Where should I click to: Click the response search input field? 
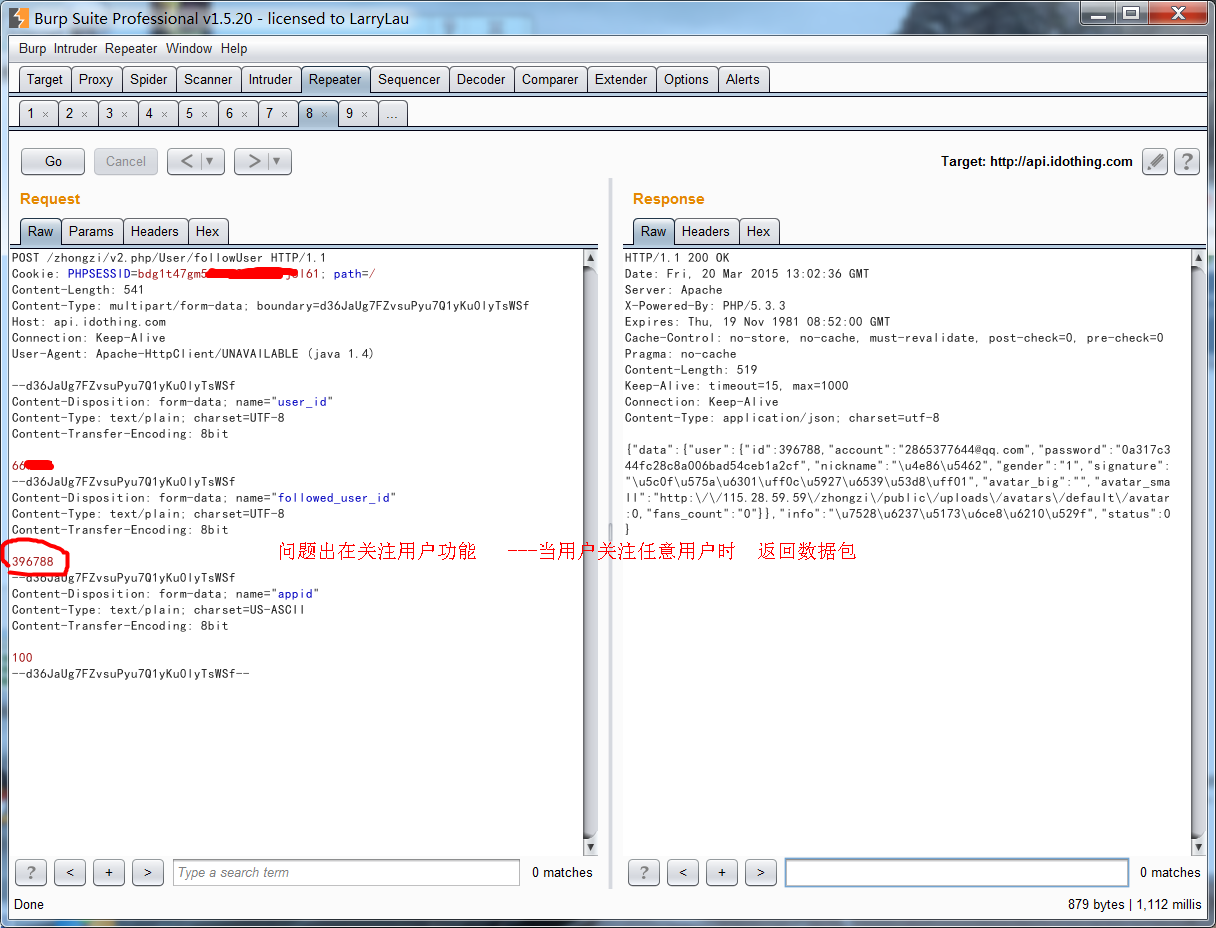[957, 872]
